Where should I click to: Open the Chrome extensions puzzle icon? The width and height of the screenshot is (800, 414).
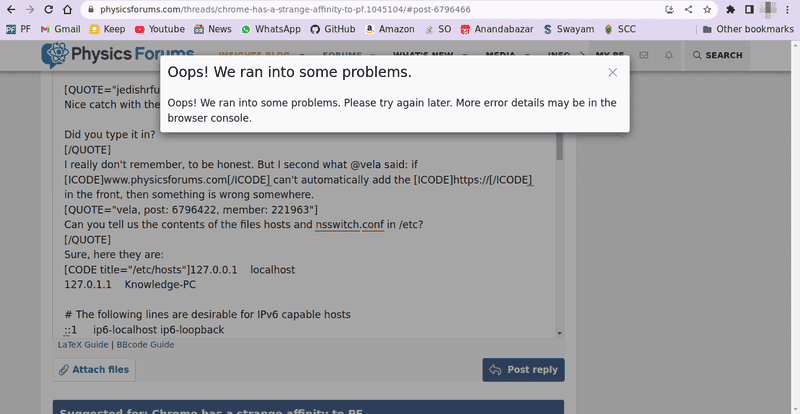click(730, 9)
